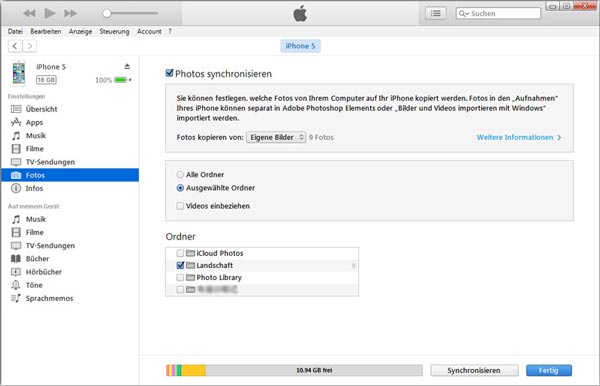
Task: Click the Landschaft folder name
Action: coord(215,265)
